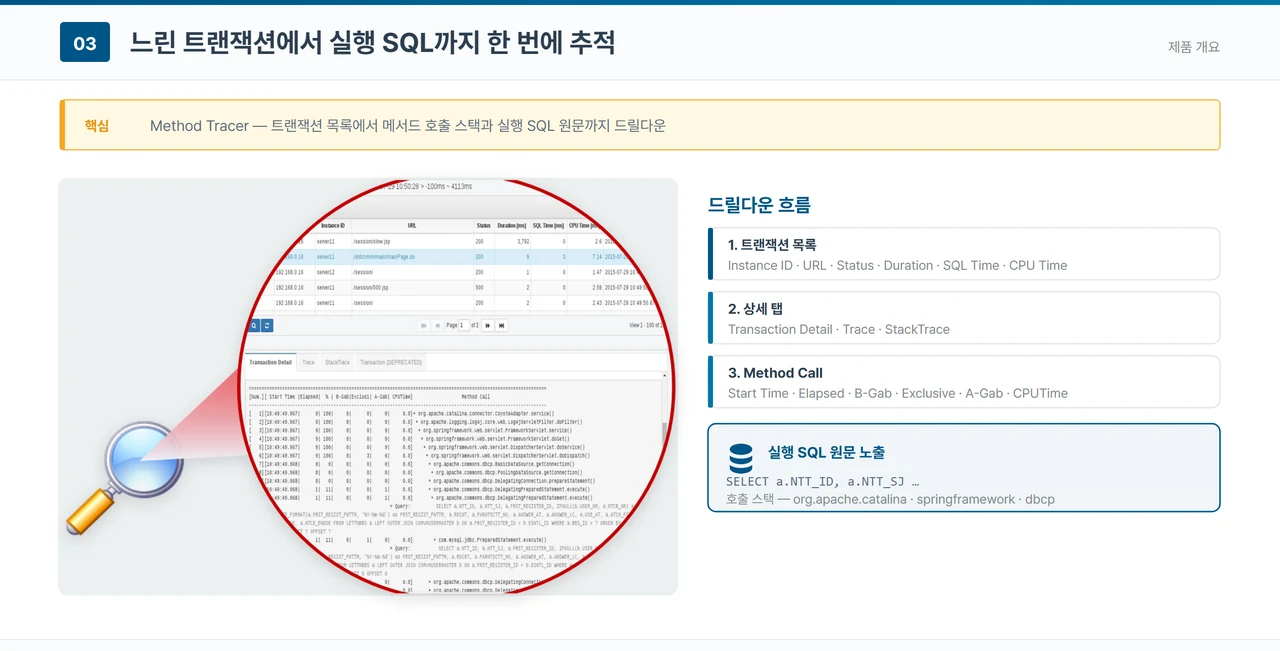This screenshot has width=1280, height=651.
Task: Click the slide title about 느린 트랜잭션
Action: point(372,42)
